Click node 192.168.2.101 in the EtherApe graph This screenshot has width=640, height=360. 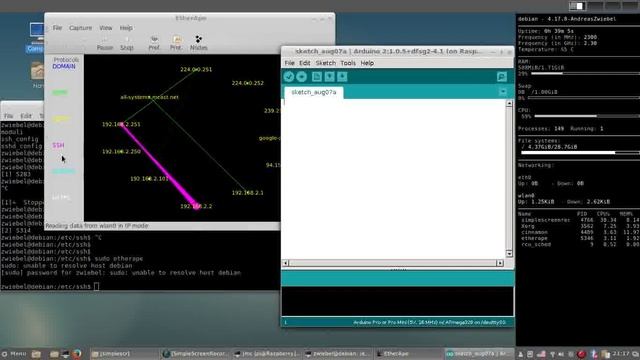click(149, 179)
